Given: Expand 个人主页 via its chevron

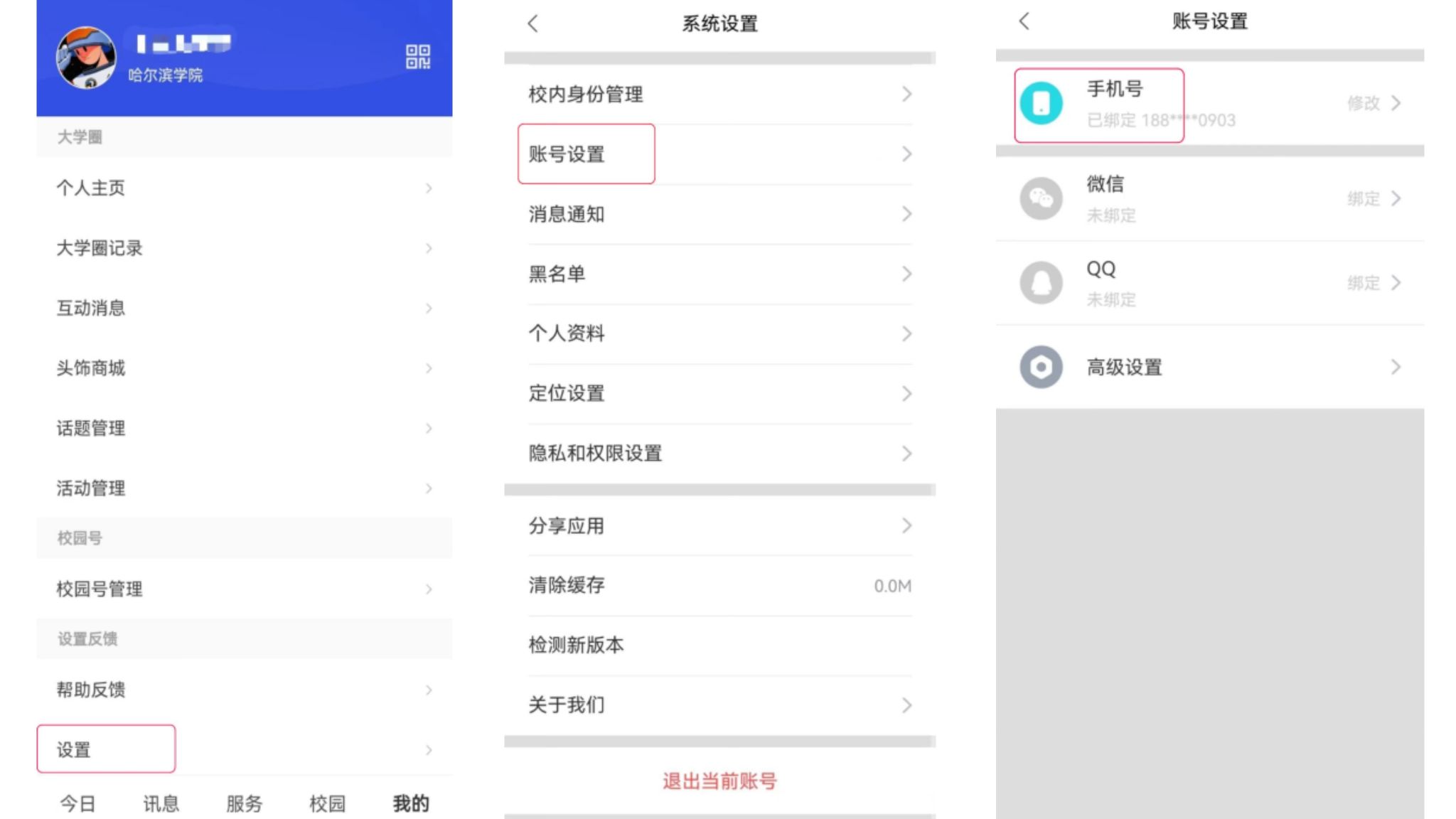Looking at the screenshot, I should [x=429, y=188].
